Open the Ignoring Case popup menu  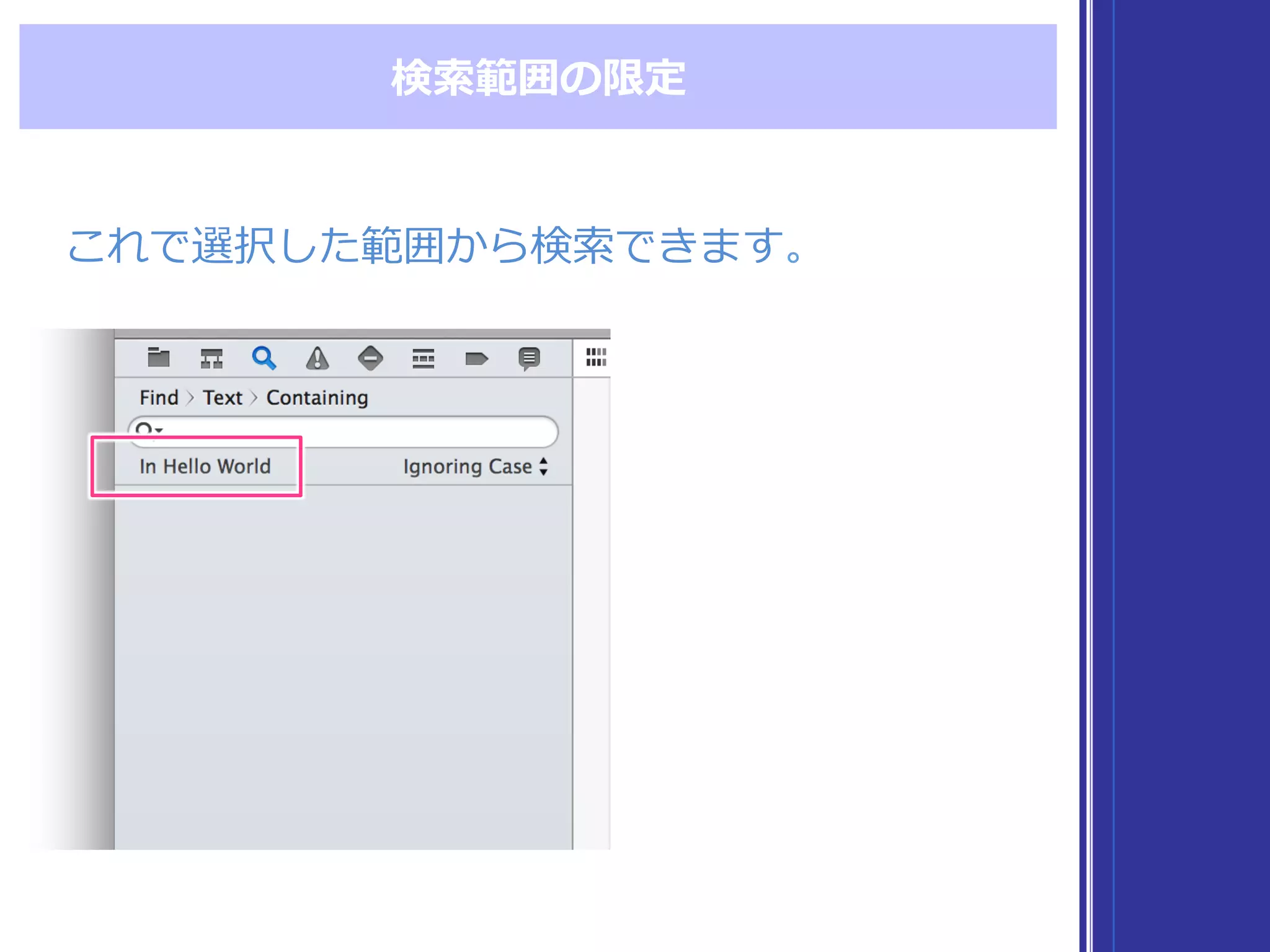tap(468, 466)
